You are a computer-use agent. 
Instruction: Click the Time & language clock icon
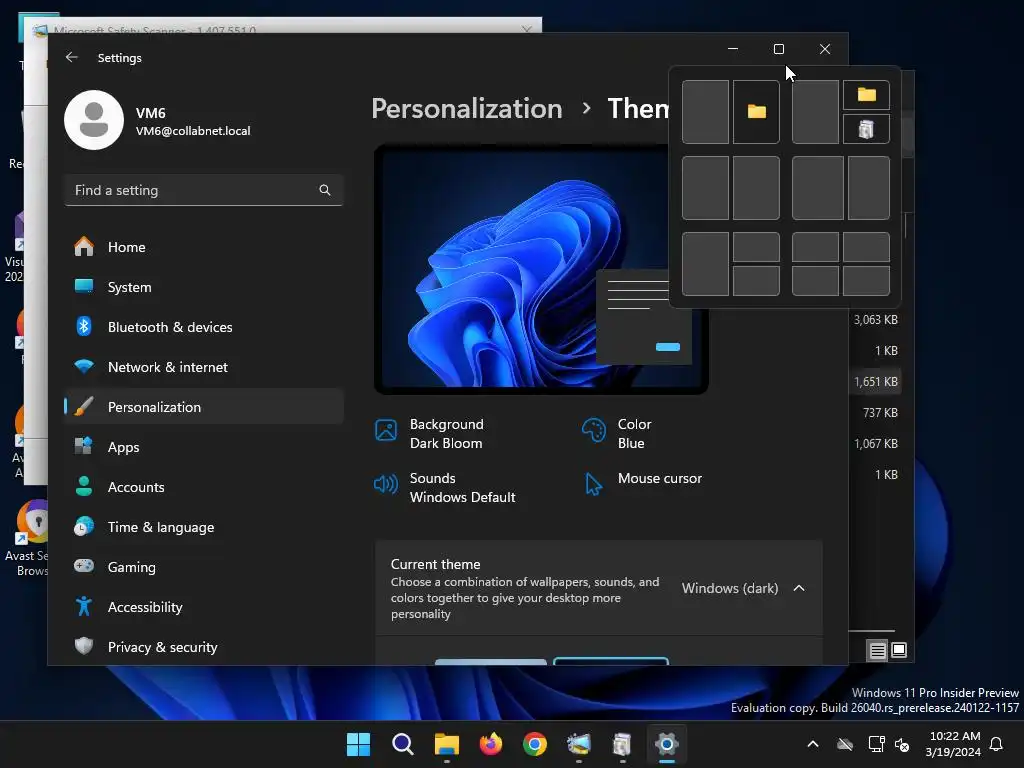(x=84, y=526)
